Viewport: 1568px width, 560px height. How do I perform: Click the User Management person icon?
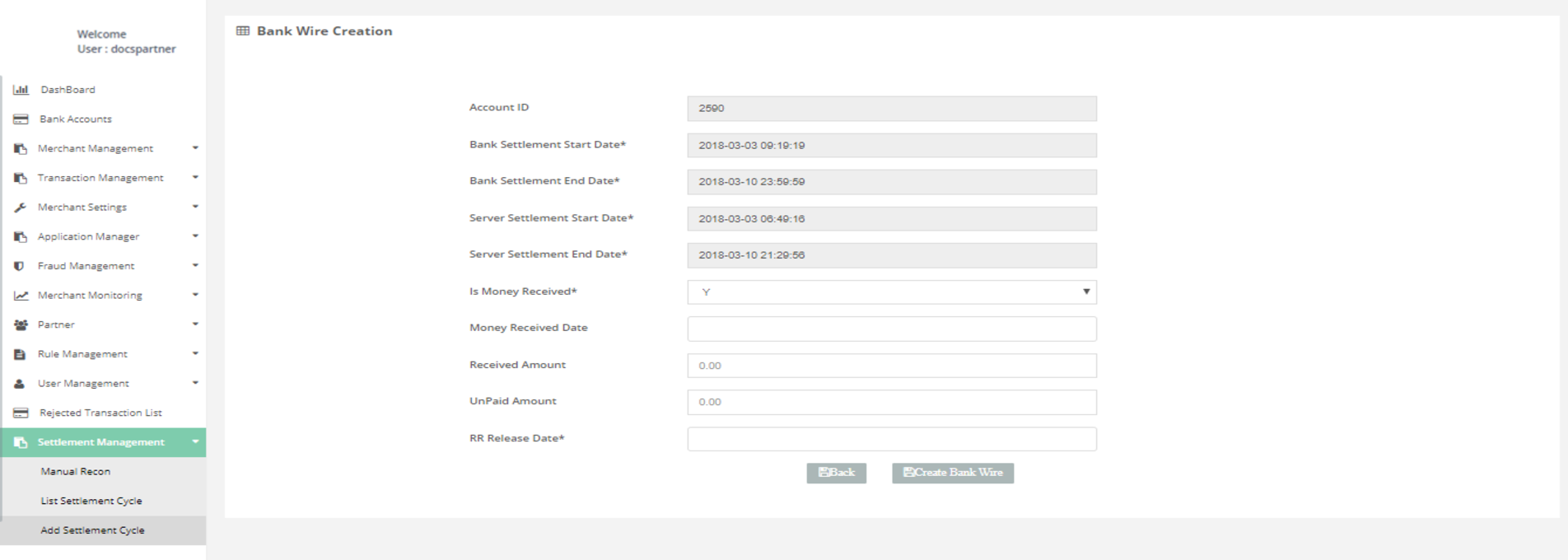(20, 384)
